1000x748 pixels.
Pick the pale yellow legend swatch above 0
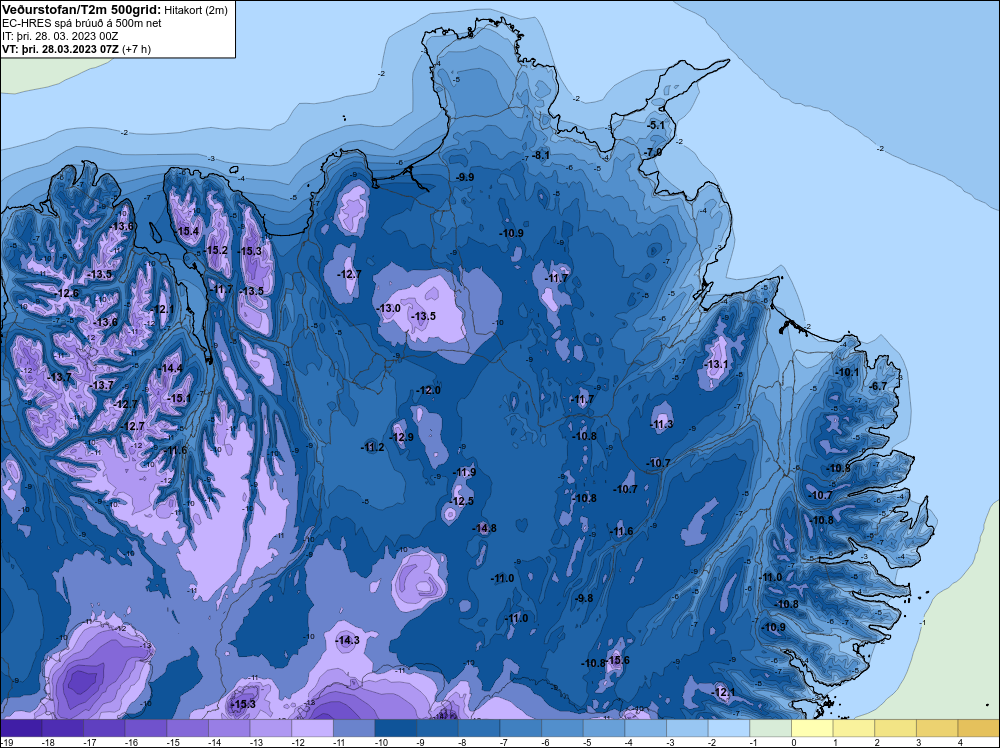click(812, 728)
